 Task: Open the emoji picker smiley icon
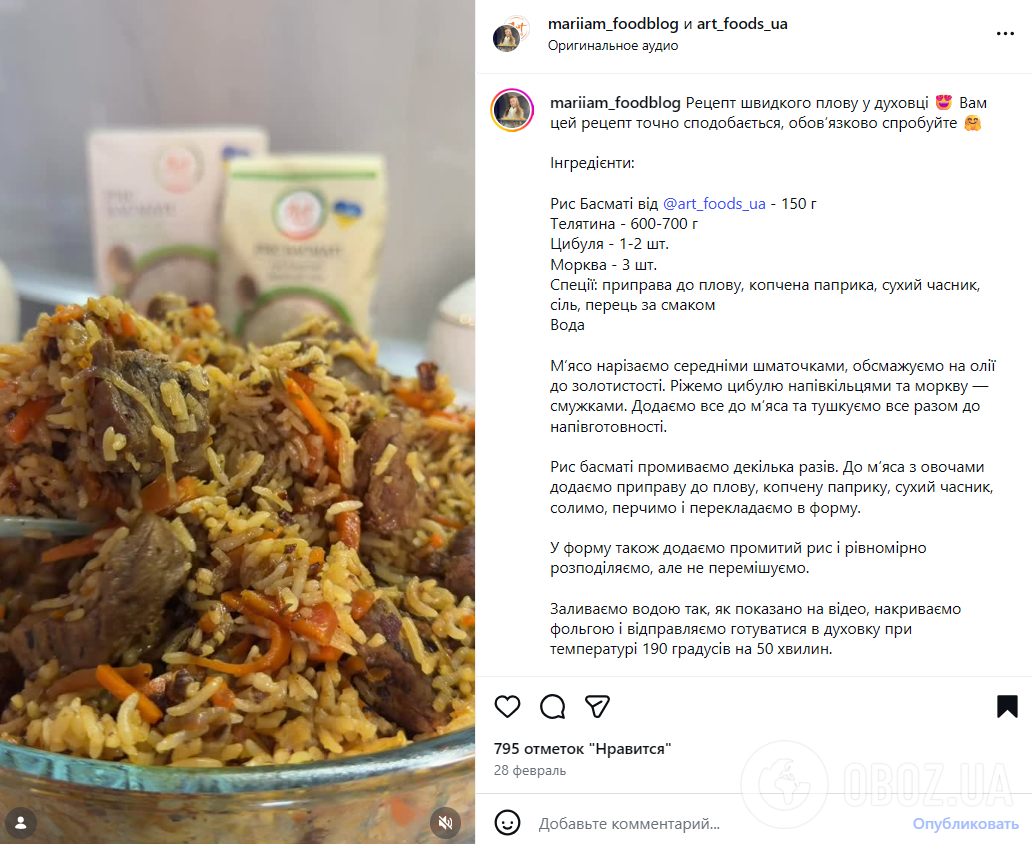(507, 823)
